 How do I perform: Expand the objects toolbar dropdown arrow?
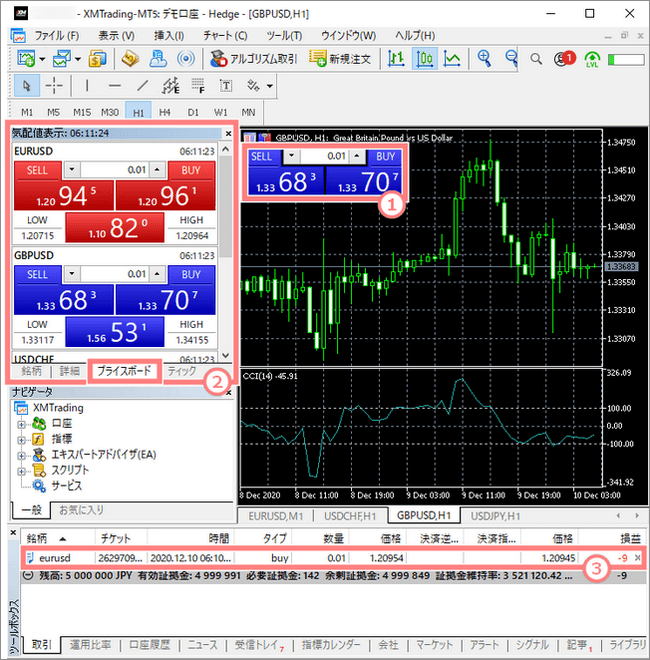click(269, 86)
